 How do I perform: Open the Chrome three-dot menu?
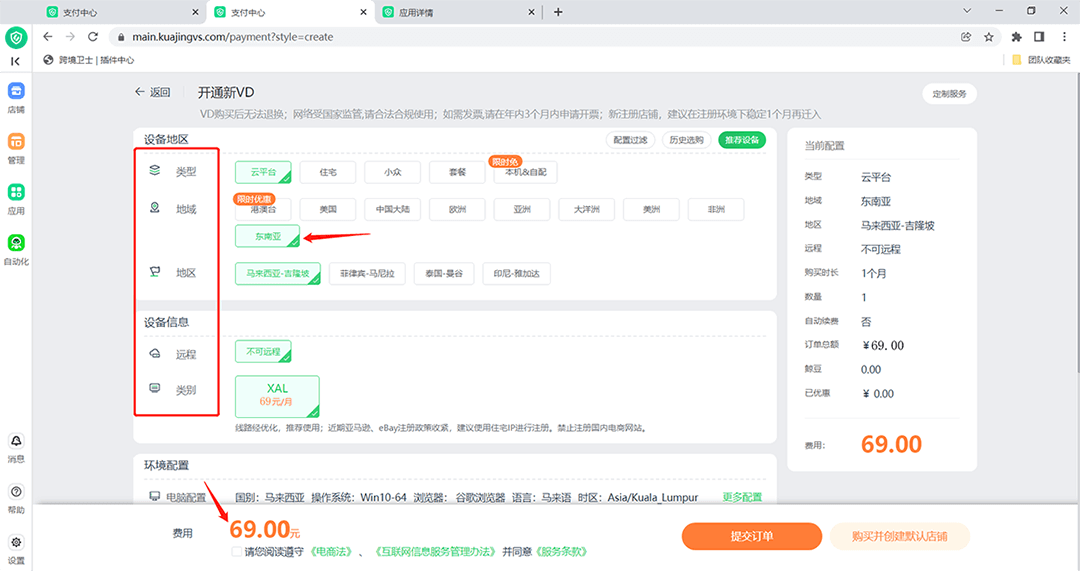(x=1063, y=37)
